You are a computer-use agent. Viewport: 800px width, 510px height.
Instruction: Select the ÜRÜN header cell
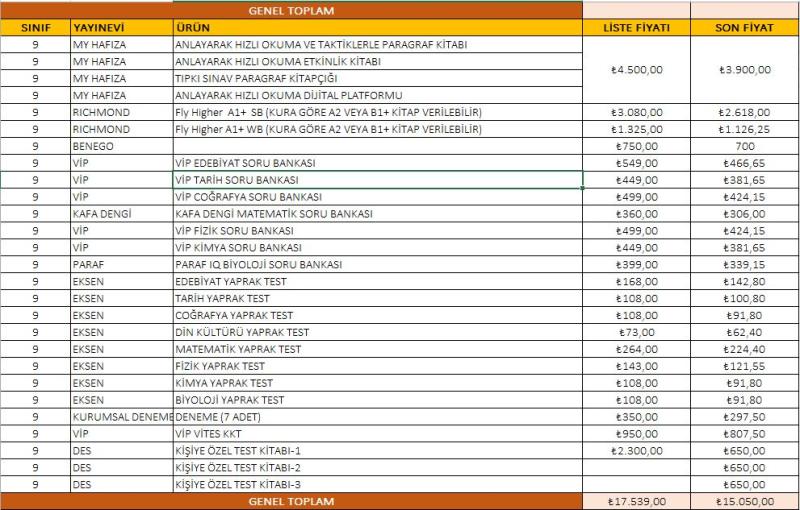point(378,28)
